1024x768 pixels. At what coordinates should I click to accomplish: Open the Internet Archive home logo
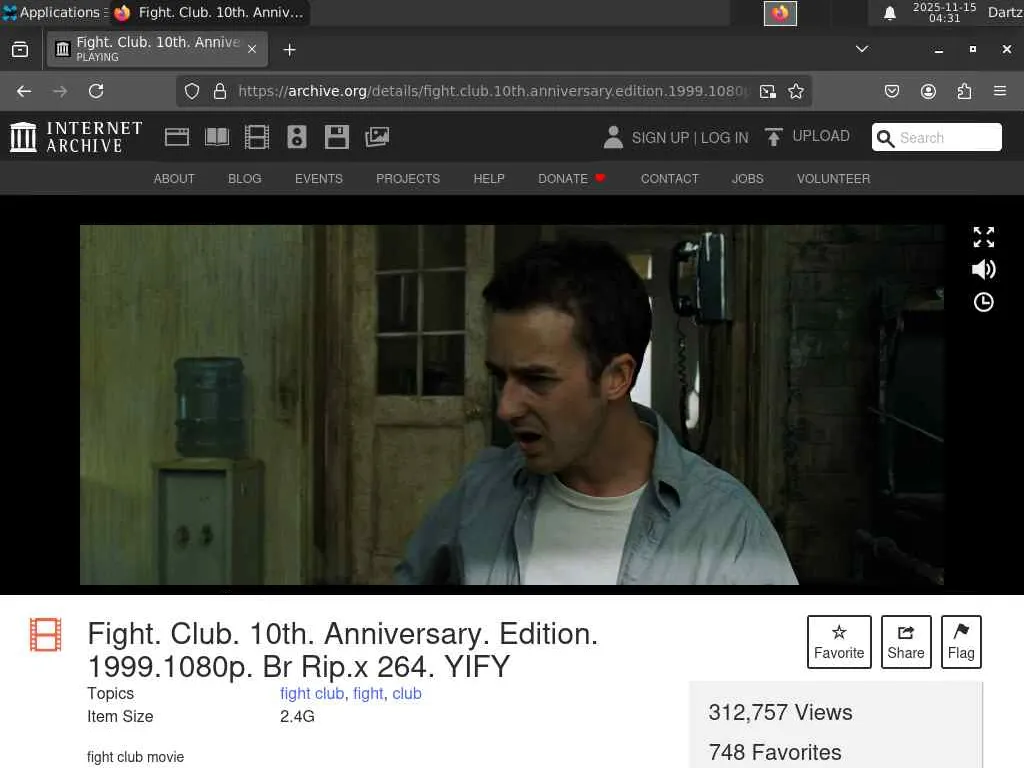tap(76, 137)
